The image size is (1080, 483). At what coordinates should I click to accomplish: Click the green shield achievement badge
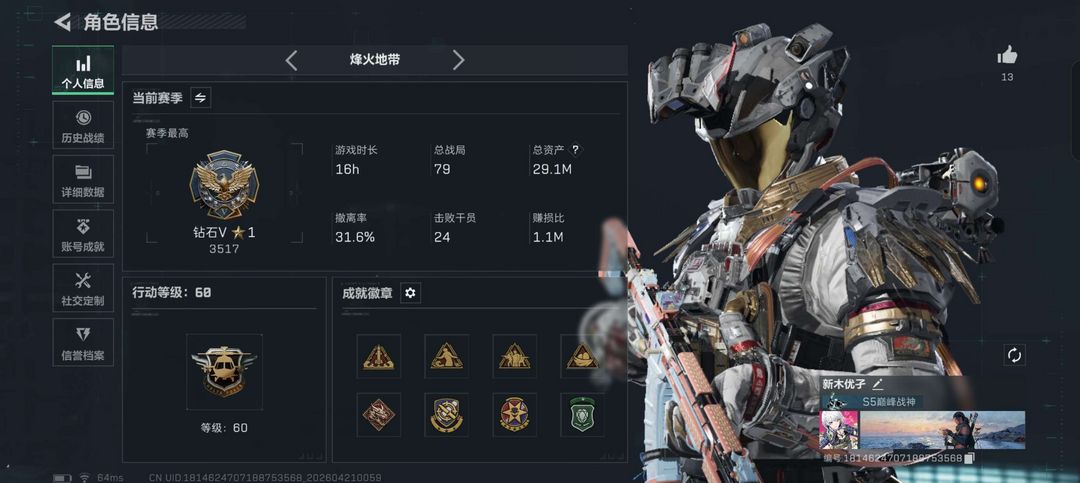582,415
